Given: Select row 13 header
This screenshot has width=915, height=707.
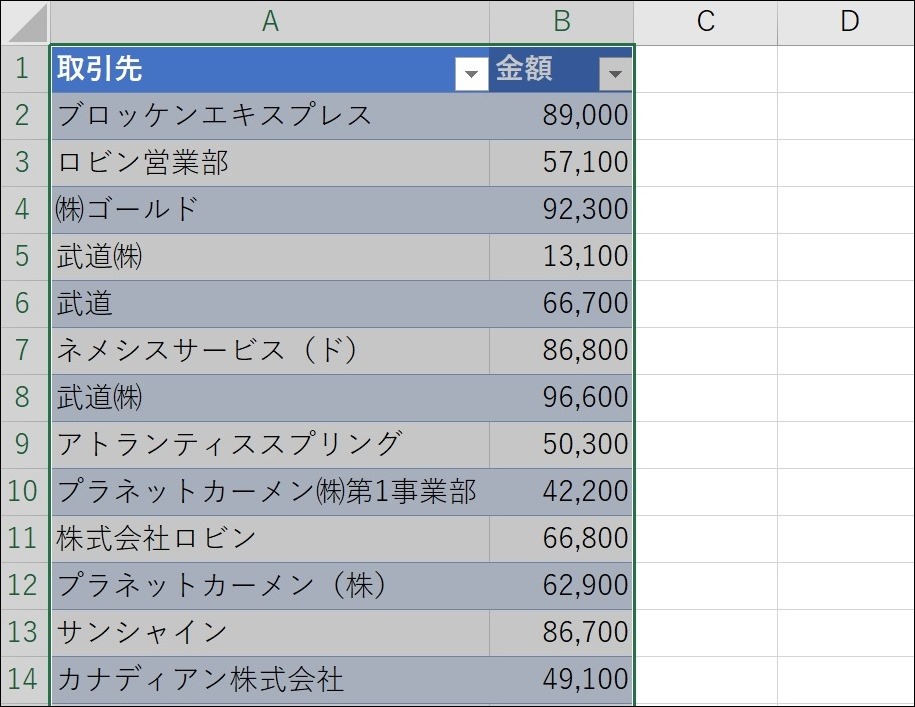Looking at the screenshot, I should click(x=25, y=633).
